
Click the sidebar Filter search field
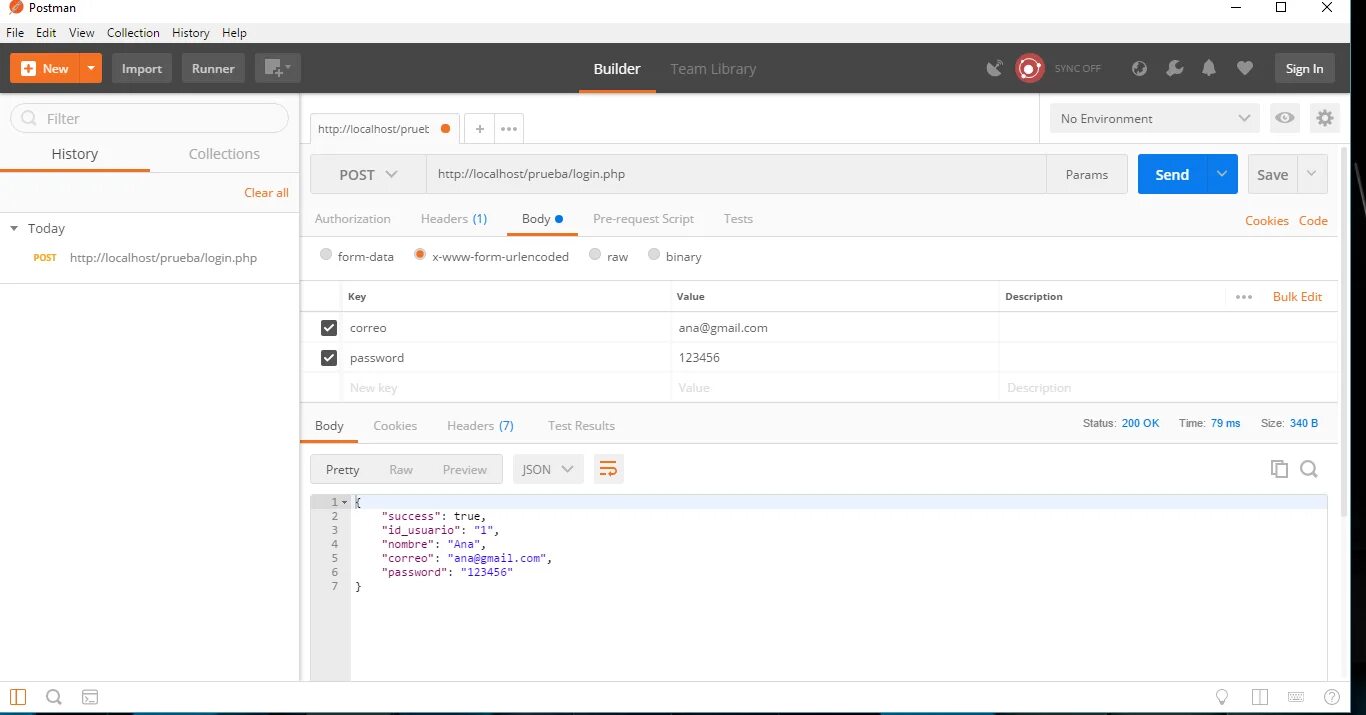point(150,118)
